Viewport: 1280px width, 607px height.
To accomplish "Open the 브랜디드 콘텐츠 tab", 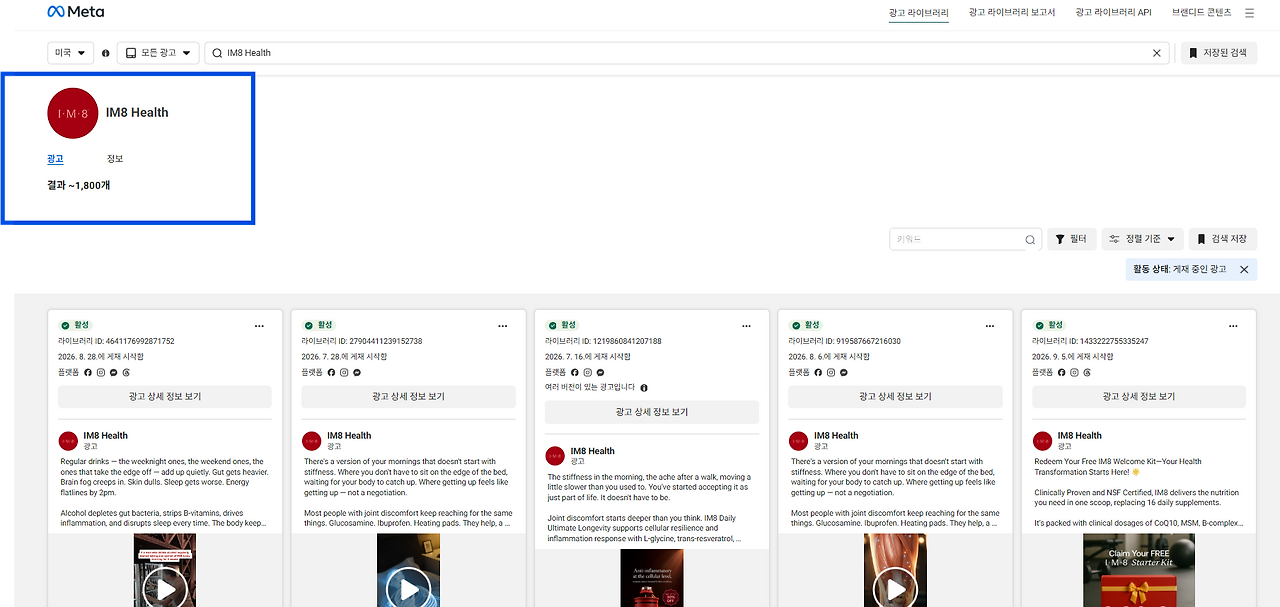I will [1202, 13].
